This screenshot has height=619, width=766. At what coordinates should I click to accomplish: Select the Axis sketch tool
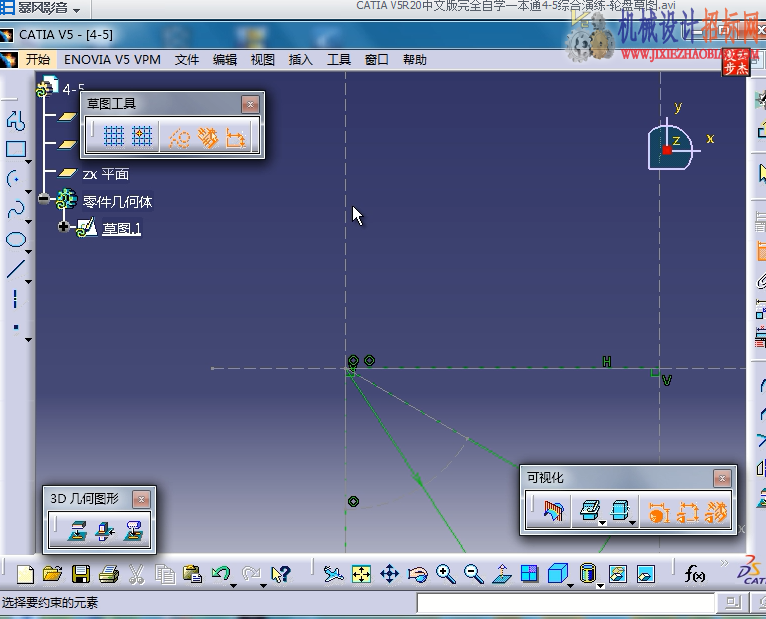pos(15,299)
